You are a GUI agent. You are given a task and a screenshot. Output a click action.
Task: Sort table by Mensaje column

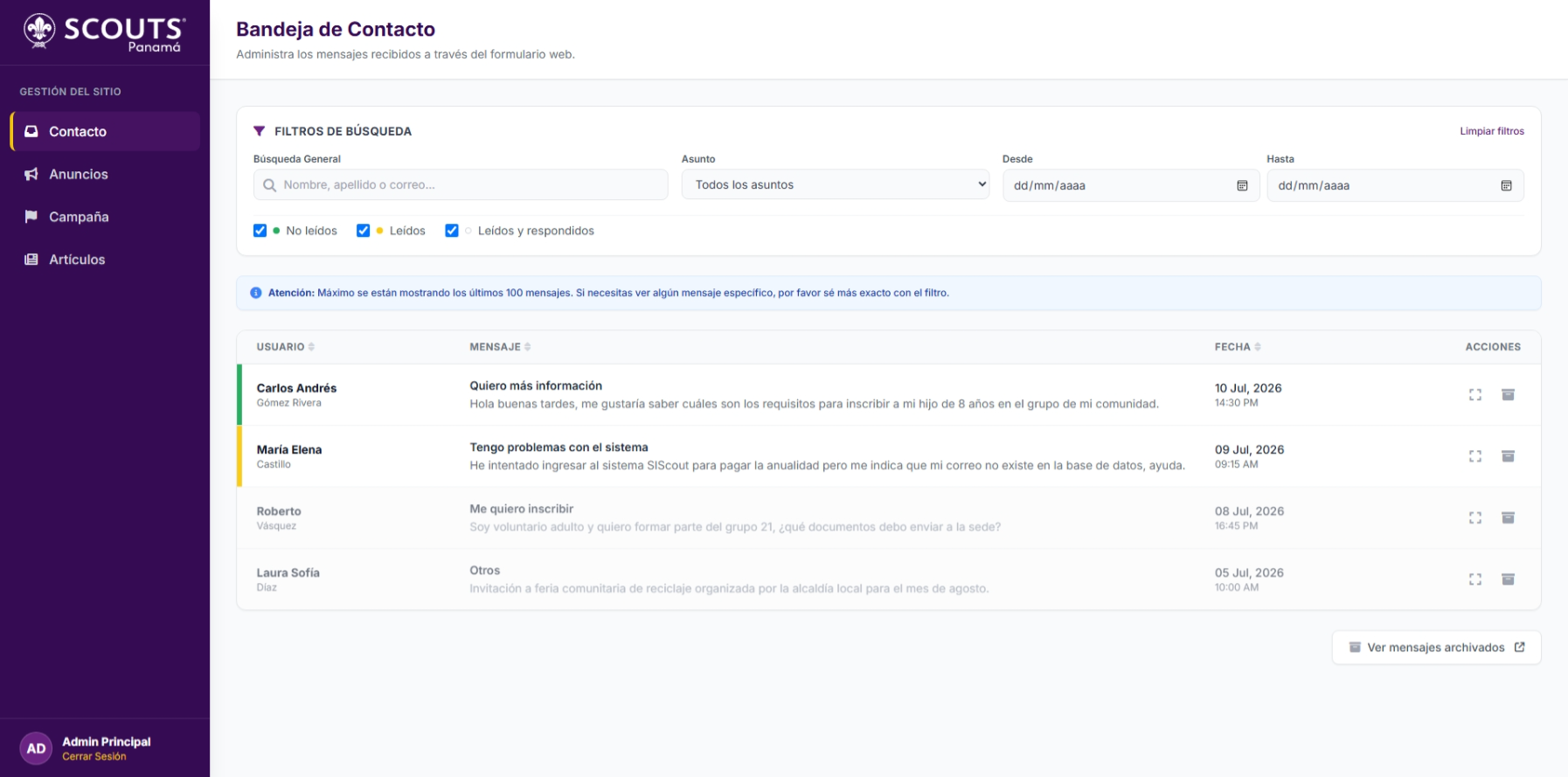(x=500, y=347)
